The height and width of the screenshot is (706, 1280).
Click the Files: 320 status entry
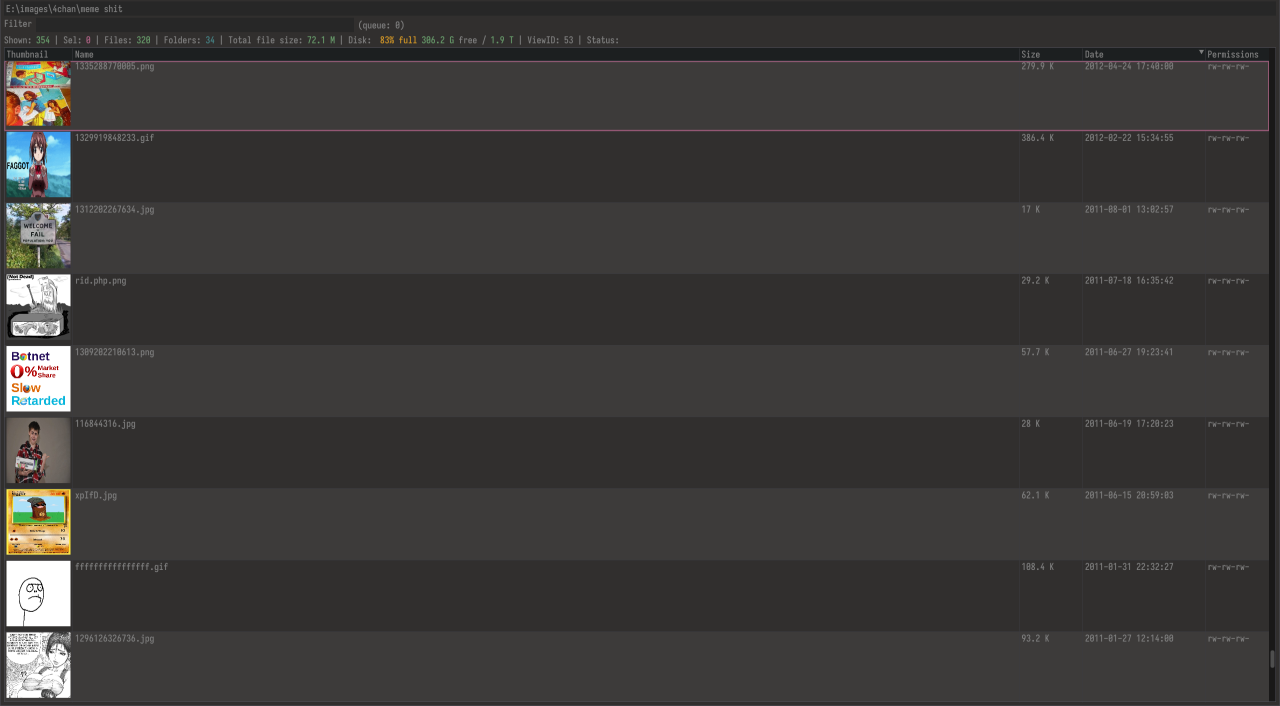point(127,40)
